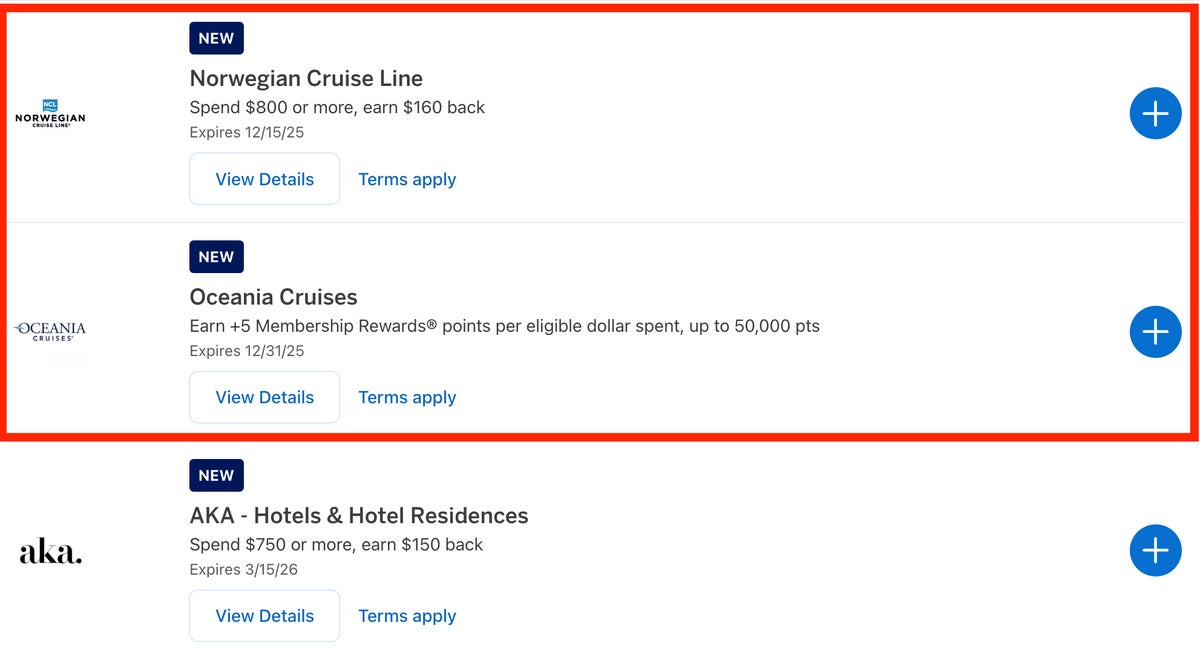Open Terms apply link for AKA Hotels
Image resolution: width=1200 pixels, height=657 pixels.
(407, 616)
